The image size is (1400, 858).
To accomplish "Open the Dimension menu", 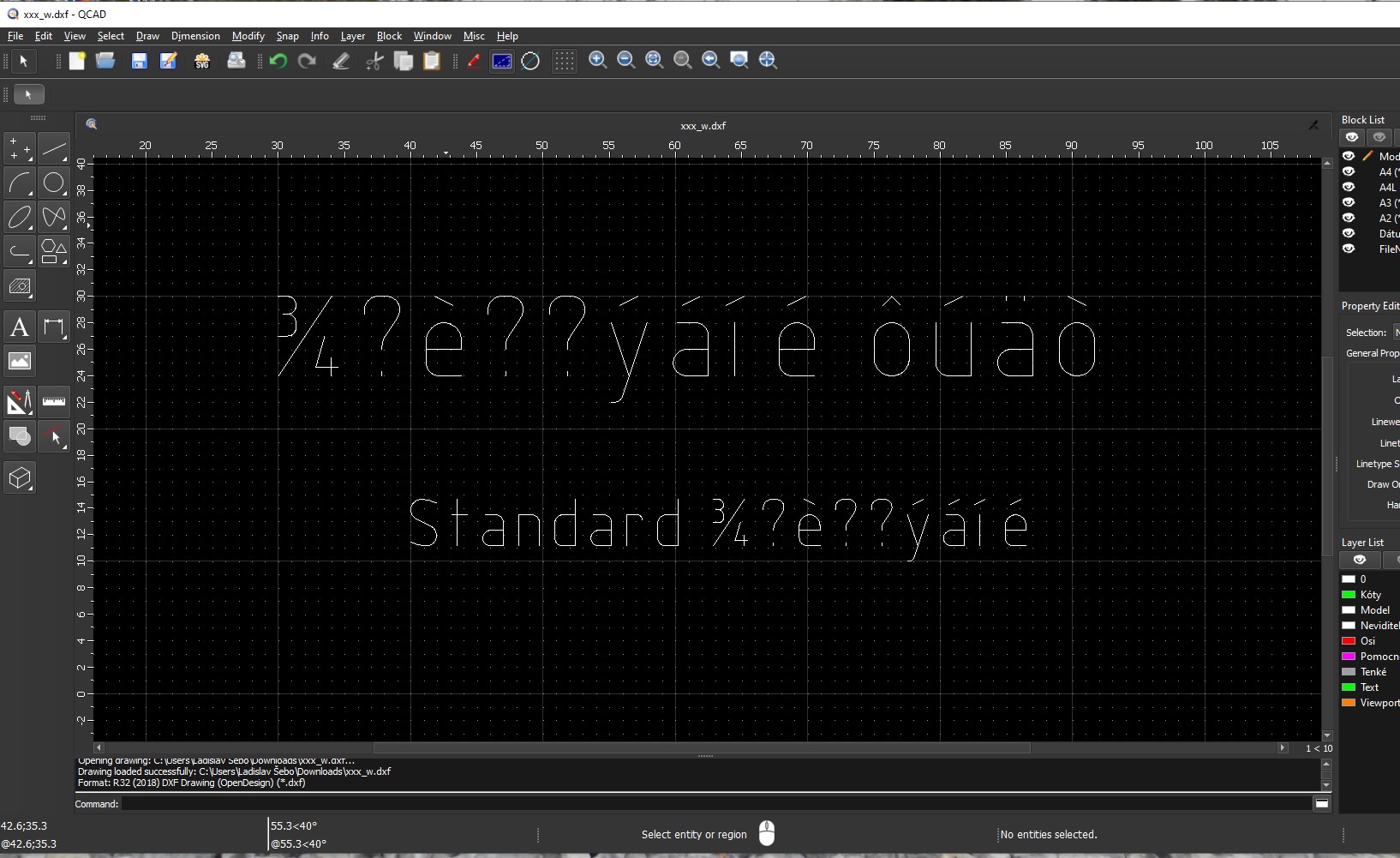I will [x=195, y=36].
